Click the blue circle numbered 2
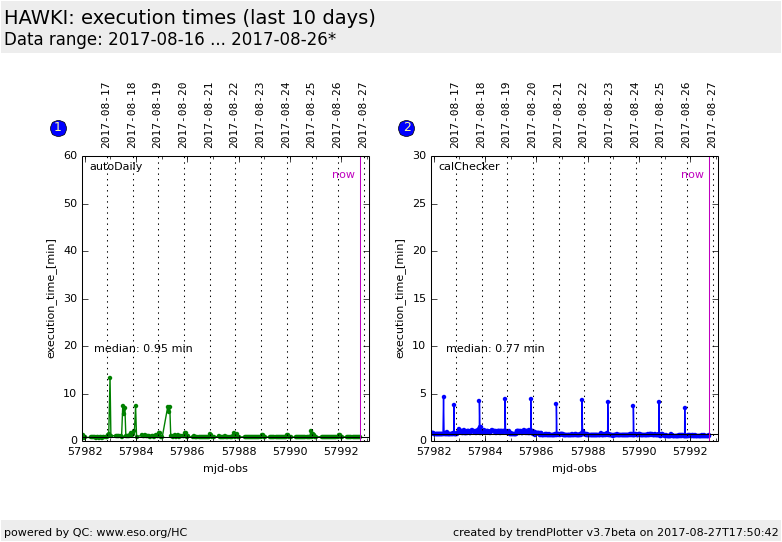This screenshot has height=542, width=782. click(406, 128)
